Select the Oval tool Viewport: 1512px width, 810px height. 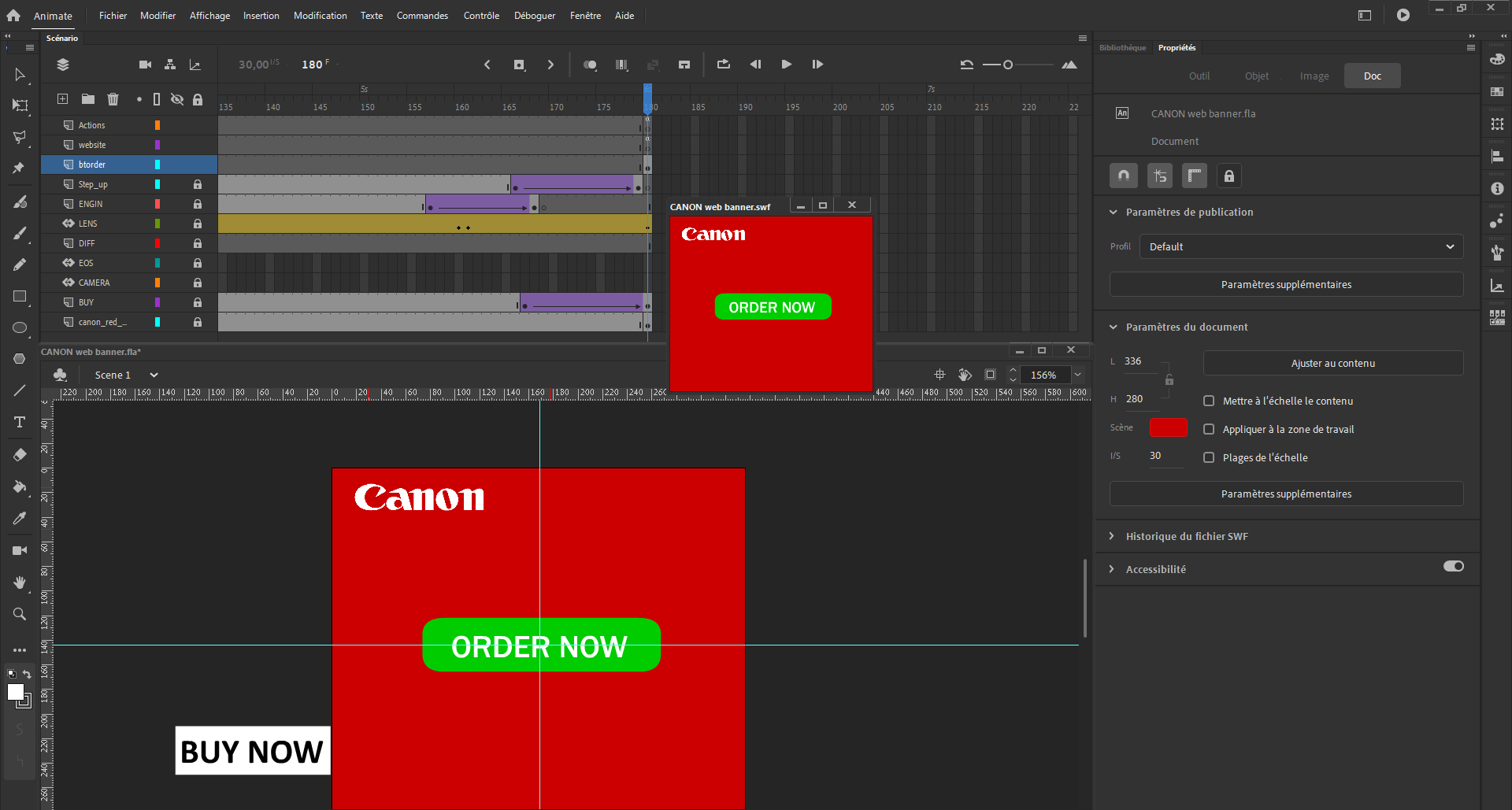coord(20,328)
